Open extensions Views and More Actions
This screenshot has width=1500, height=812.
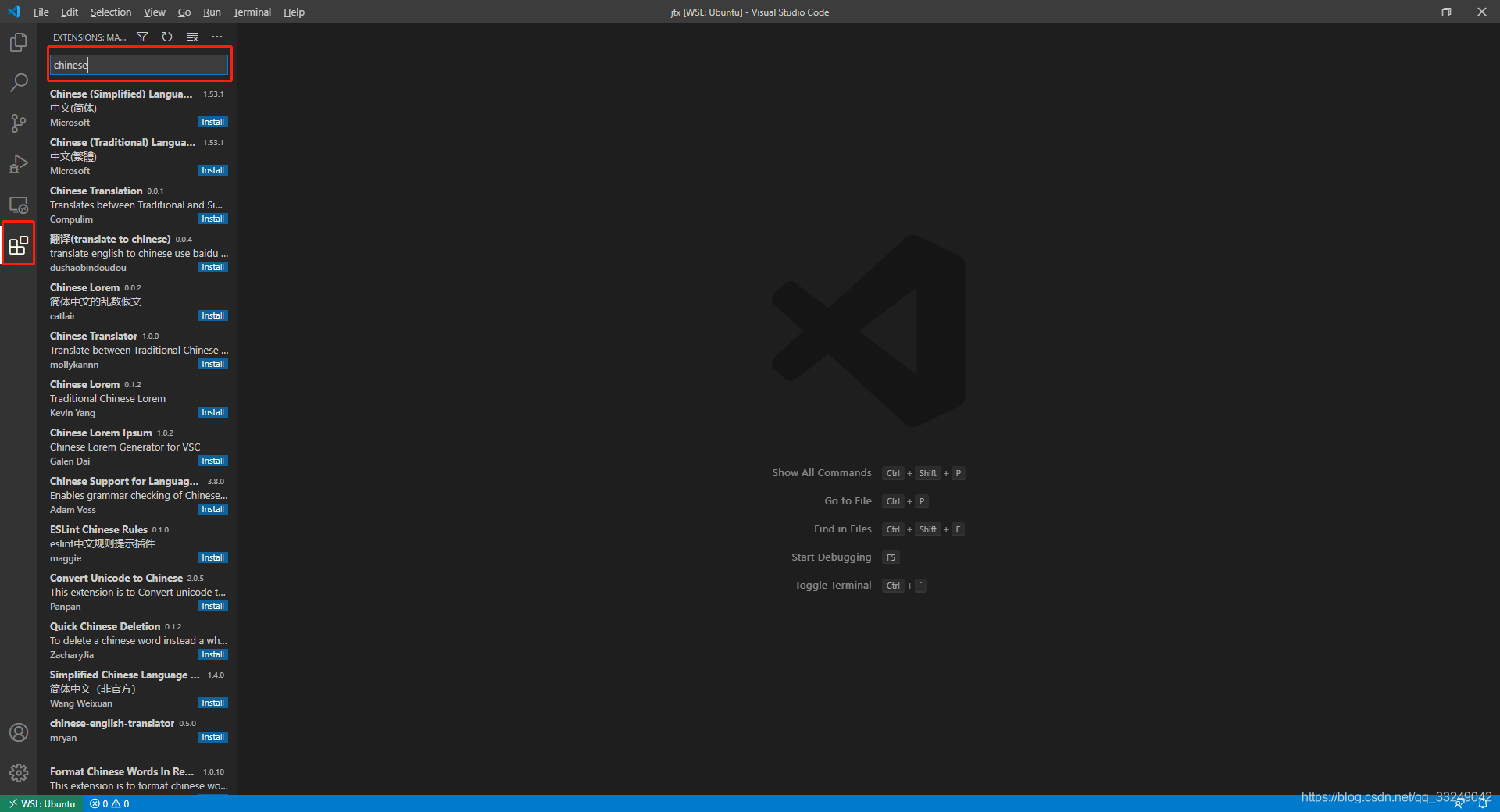tap(217, 37)
